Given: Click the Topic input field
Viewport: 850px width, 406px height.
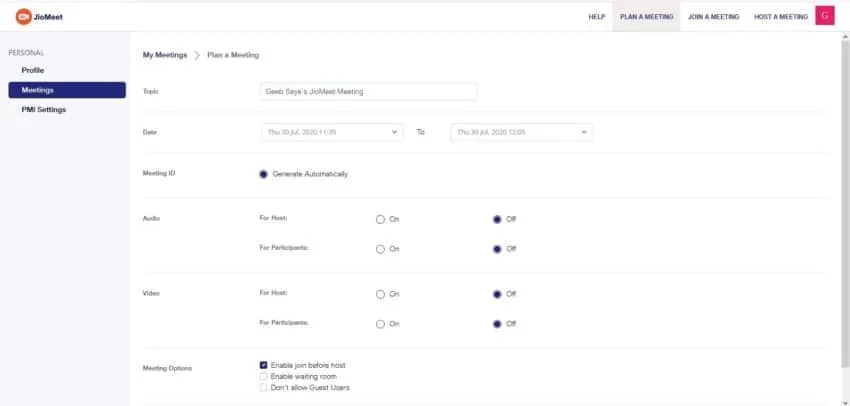Looking at the screenshot, I should coord(369,92).
